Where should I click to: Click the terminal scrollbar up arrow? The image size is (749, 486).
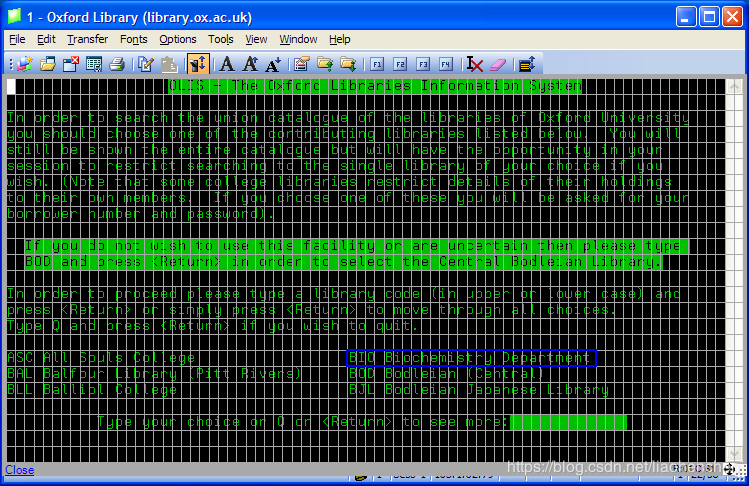click(x=734, y=86)
